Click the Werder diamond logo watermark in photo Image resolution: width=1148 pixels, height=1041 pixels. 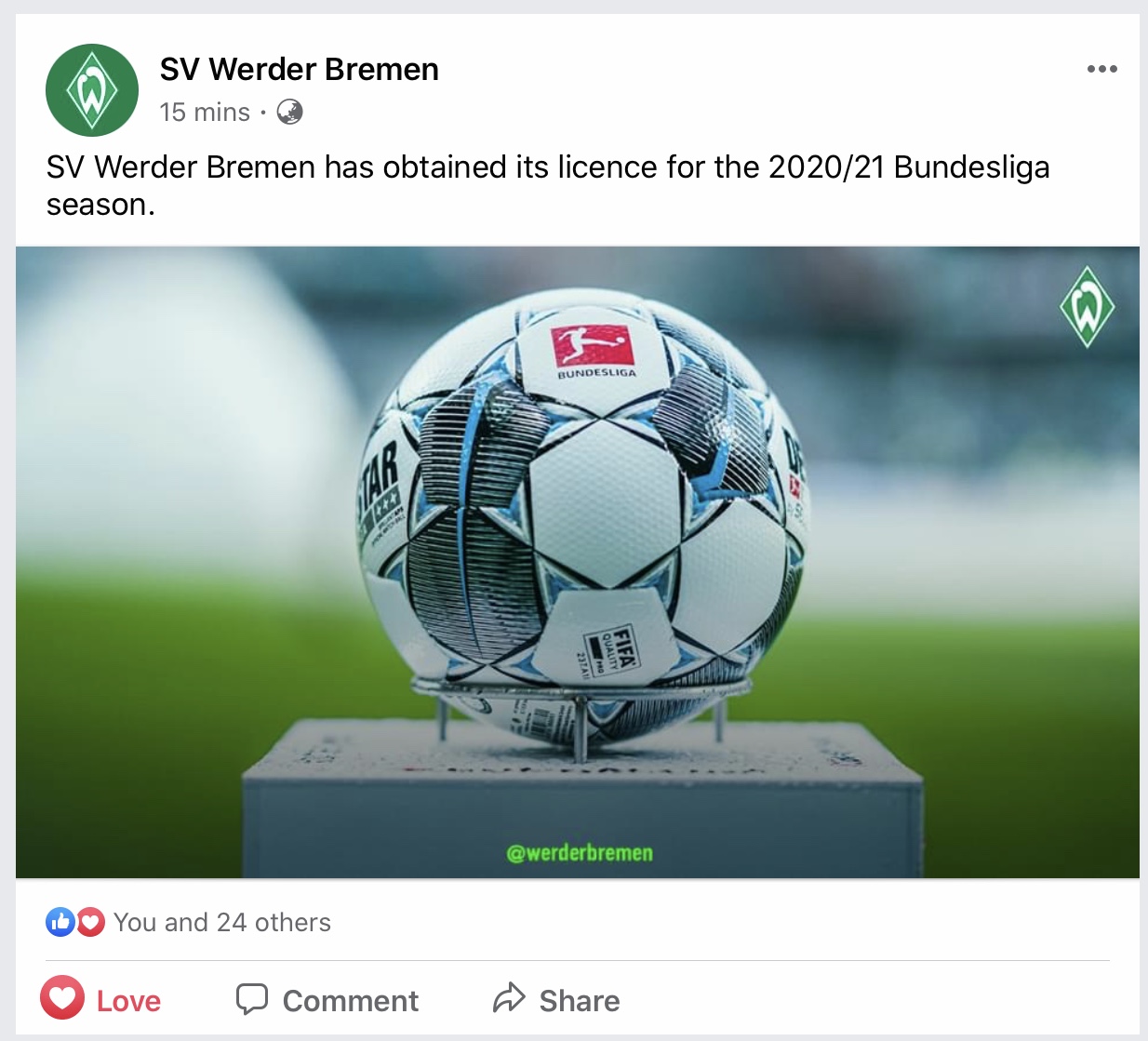pyautogui.click(x=1087, y=307)
